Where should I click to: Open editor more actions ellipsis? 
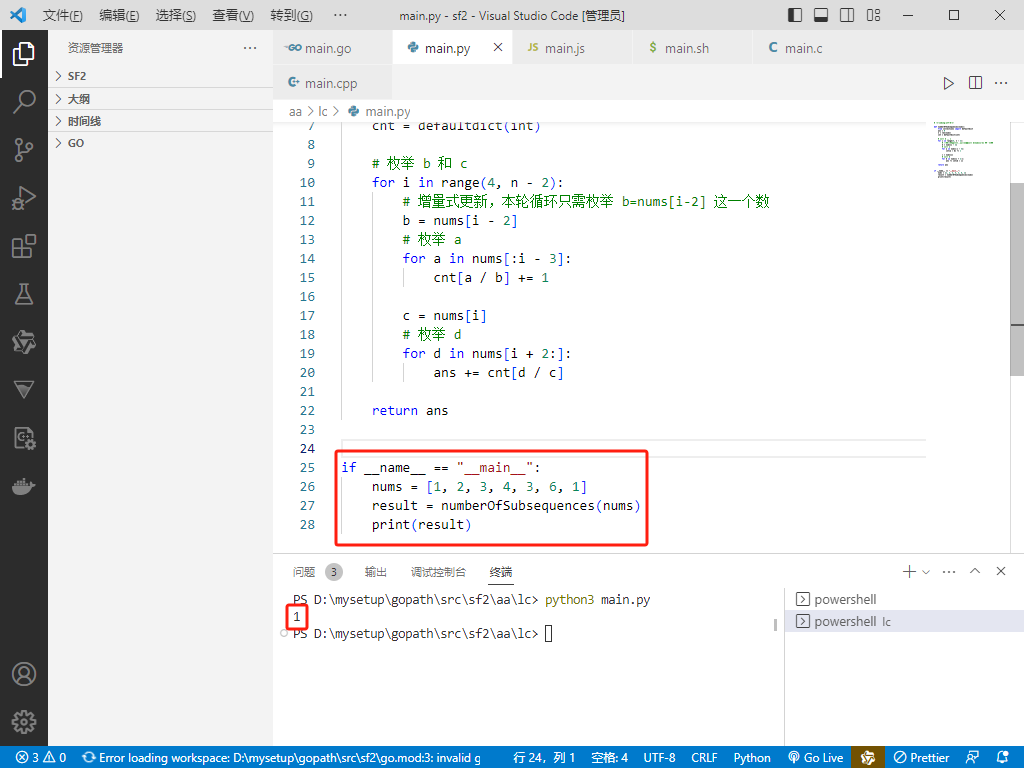(1001, 83)
